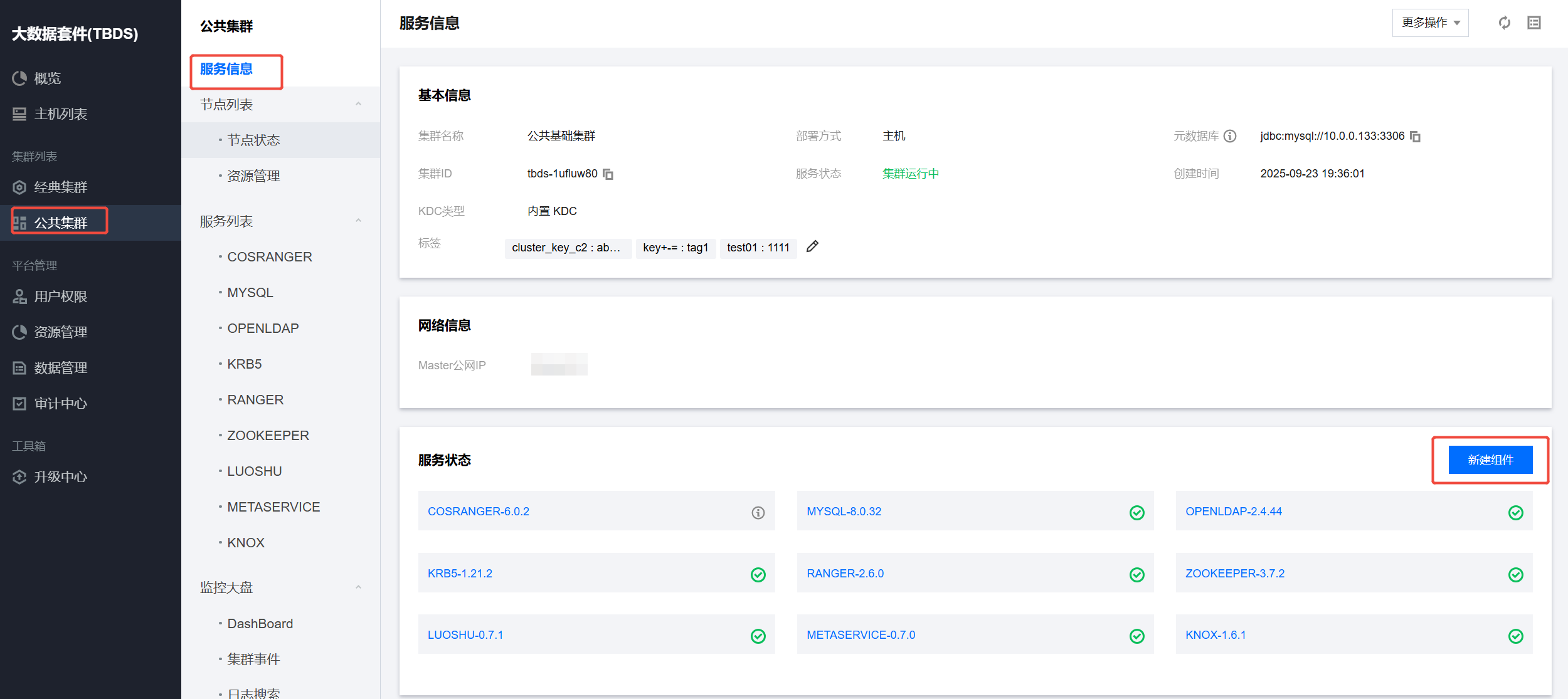Select 经典集群 in the sidebar
This screenshot has width=1568, height=699.
click(60, 187)
